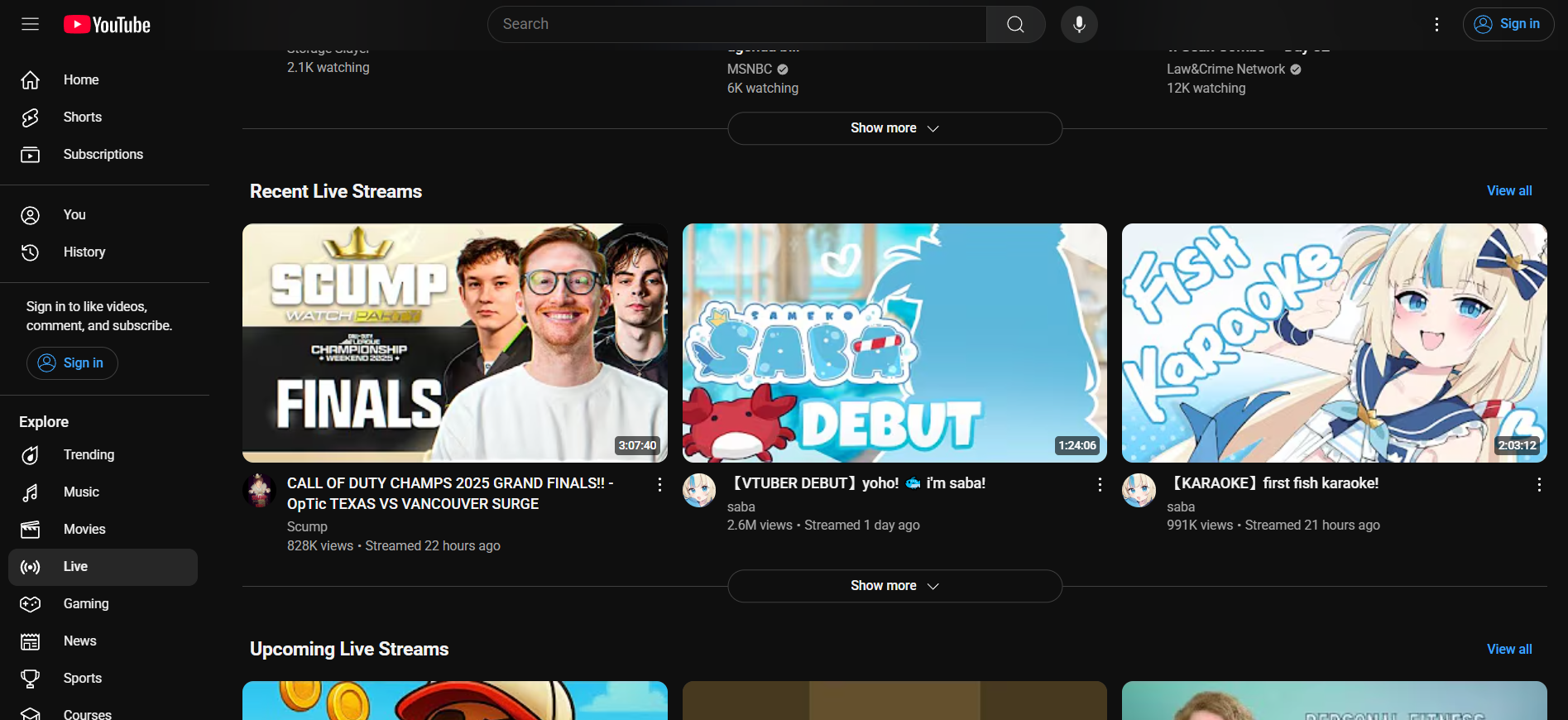Click "991K views • Streamed 21 hours ago"

(x=1273, y=526)
